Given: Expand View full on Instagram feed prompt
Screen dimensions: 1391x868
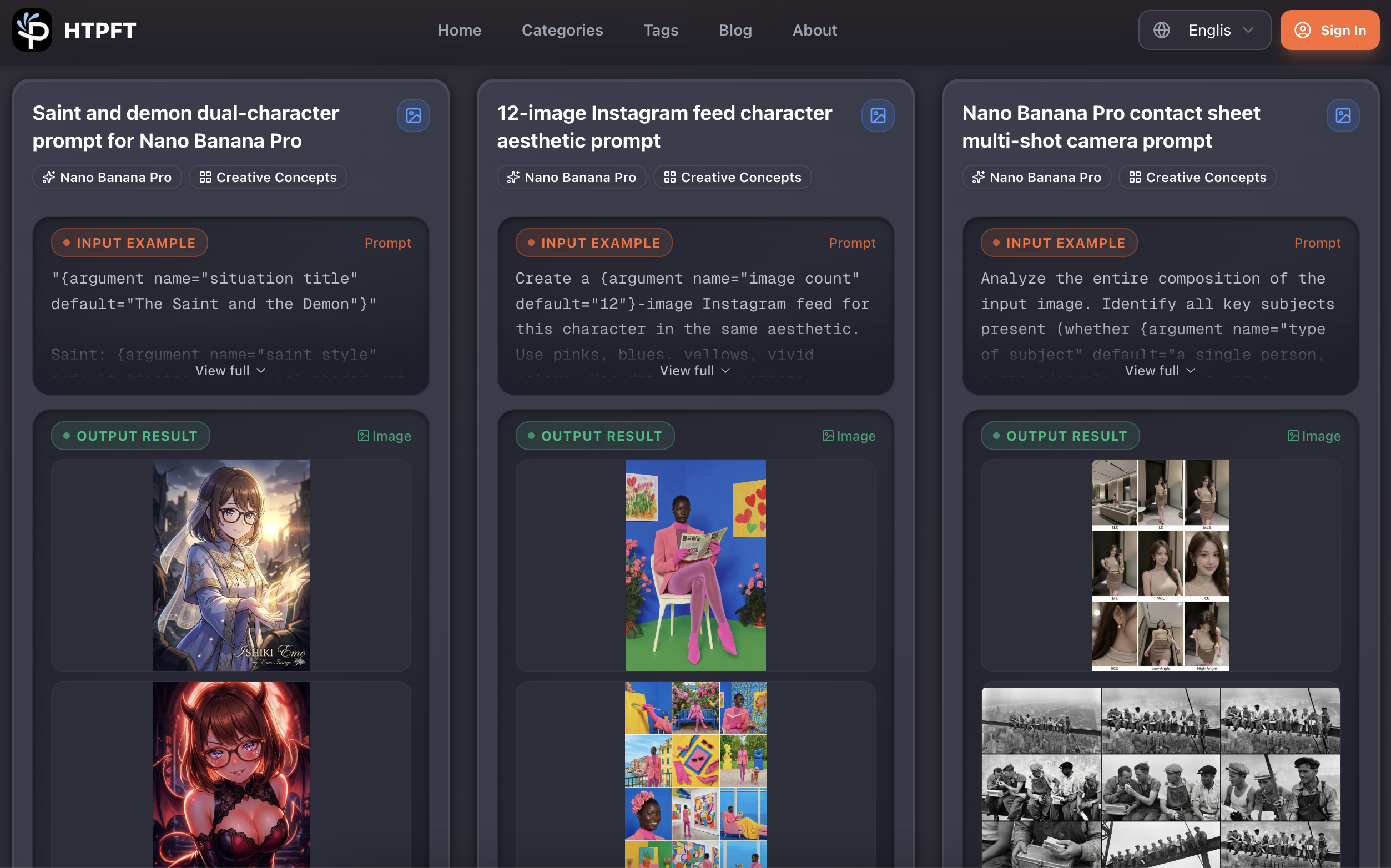Looking at the screenshot, I should (x=694, y=370).
